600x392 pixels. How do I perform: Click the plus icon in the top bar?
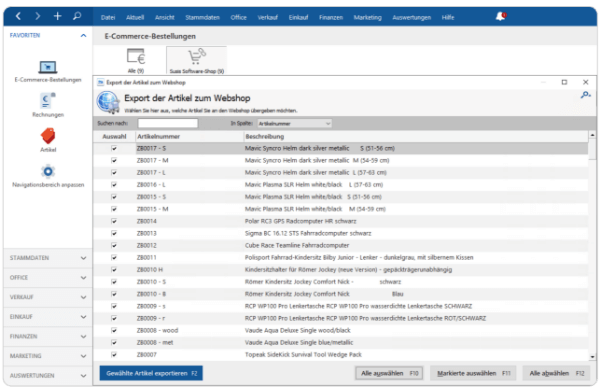point(57,16)
